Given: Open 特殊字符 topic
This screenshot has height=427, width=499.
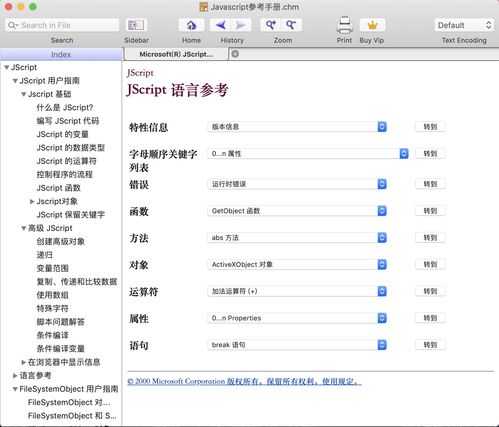Looking at the screenshot, I should [x=52, y=308].
